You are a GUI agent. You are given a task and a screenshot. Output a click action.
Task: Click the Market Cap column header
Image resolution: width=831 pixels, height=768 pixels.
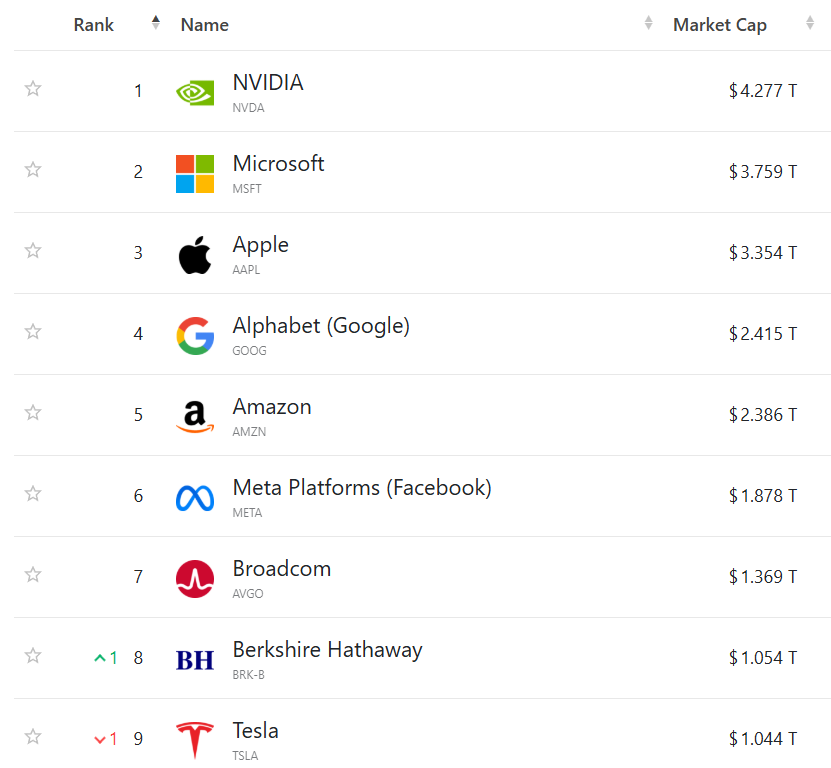(x=720, y=25)
